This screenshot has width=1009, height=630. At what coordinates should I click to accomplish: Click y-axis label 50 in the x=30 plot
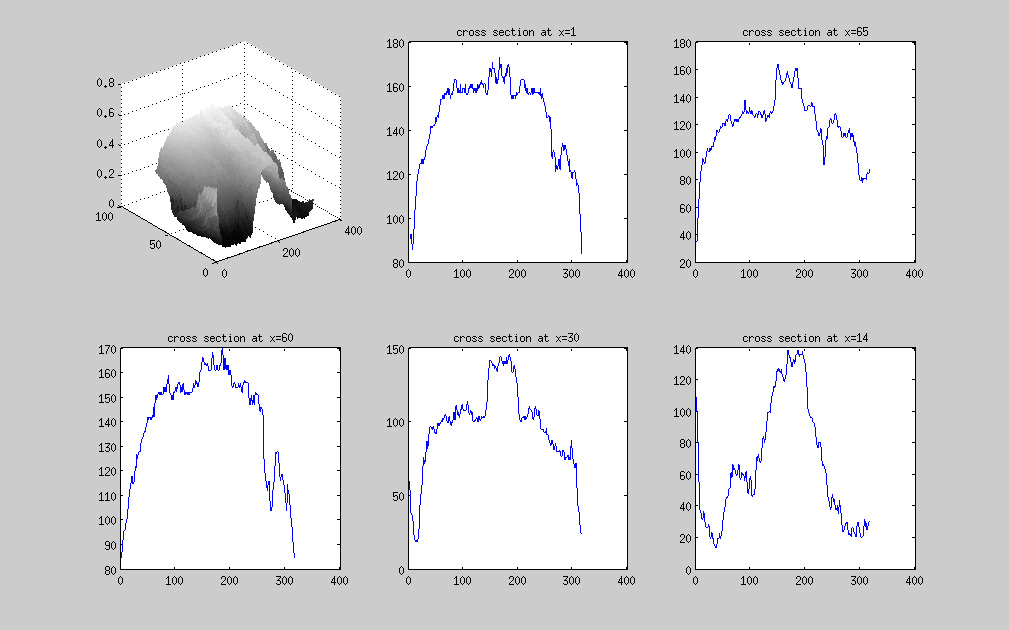(x=398, y=497)
